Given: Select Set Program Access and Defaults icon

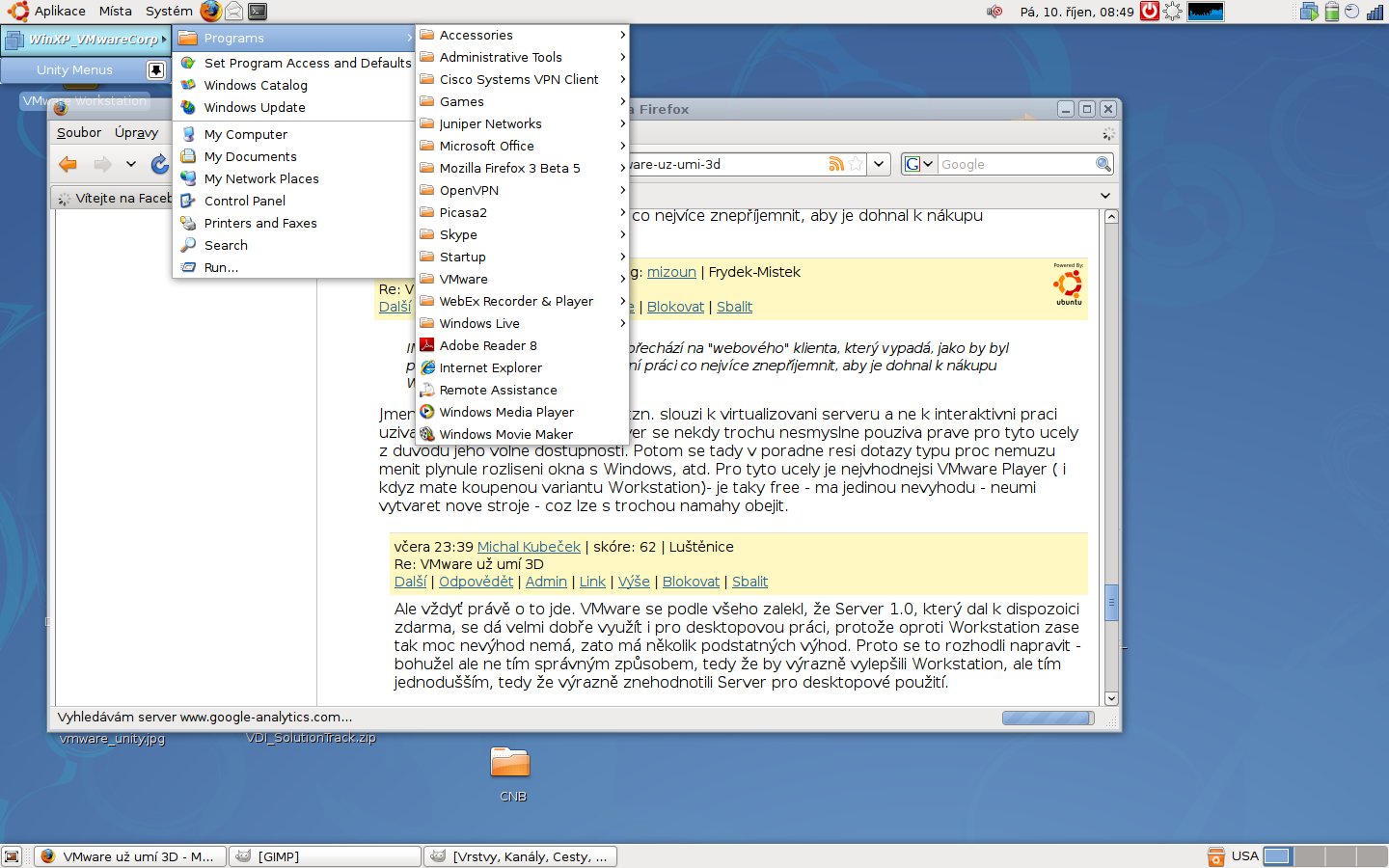Looking at the screenshot, I should 188,63.
